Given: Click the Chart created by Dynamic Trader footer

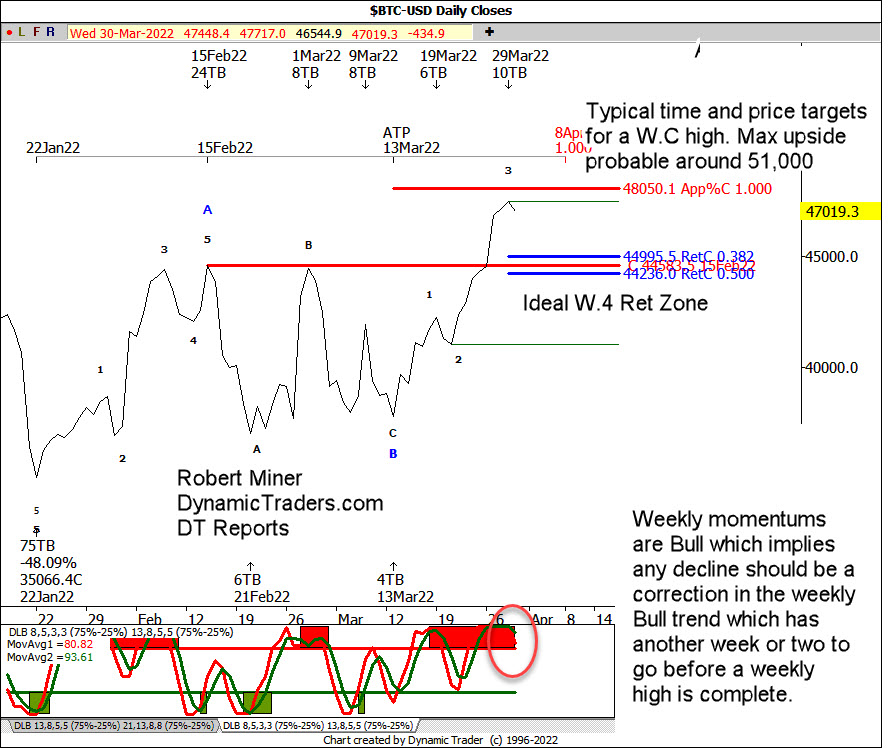Looking at the screenshot, I should pyautogui.click(x=440, y=740).
